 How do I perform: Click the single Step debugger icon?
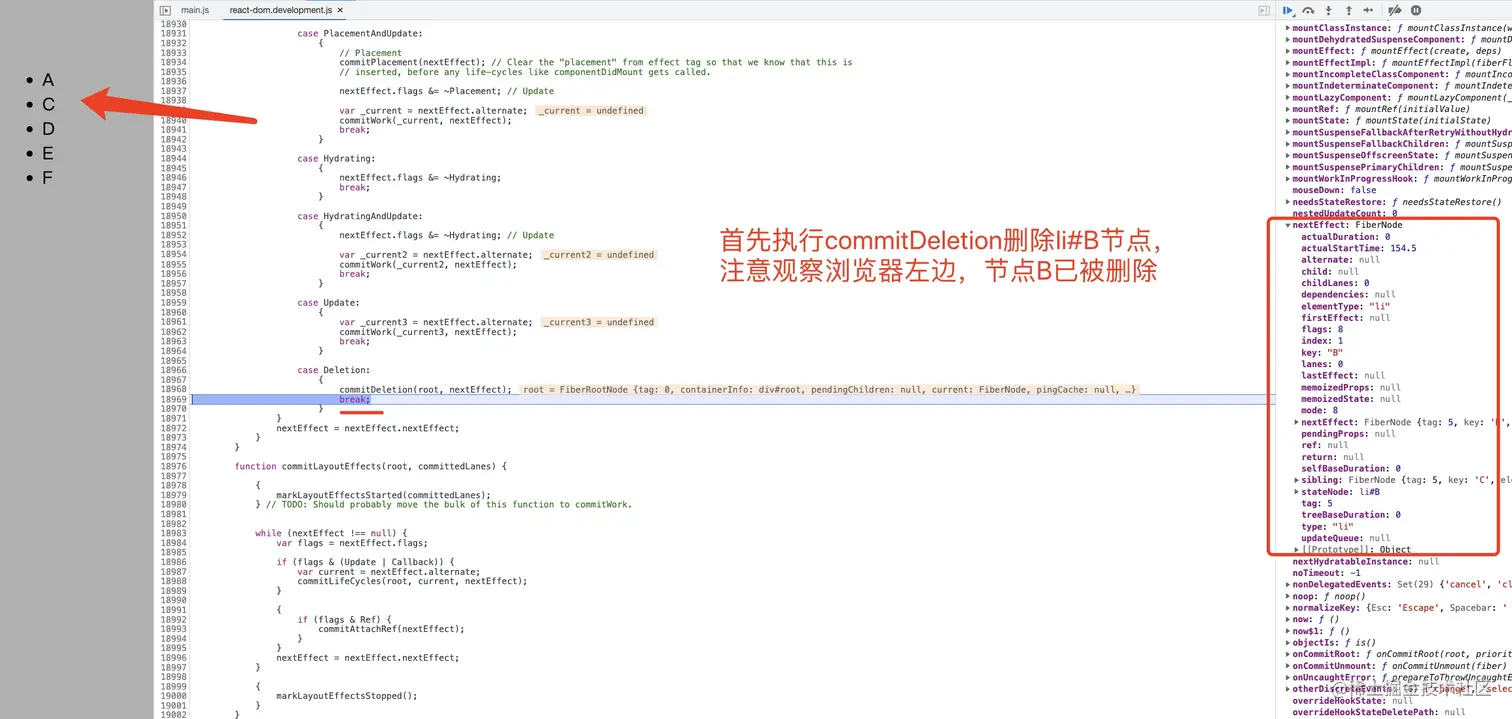(x=1368, y=10)
